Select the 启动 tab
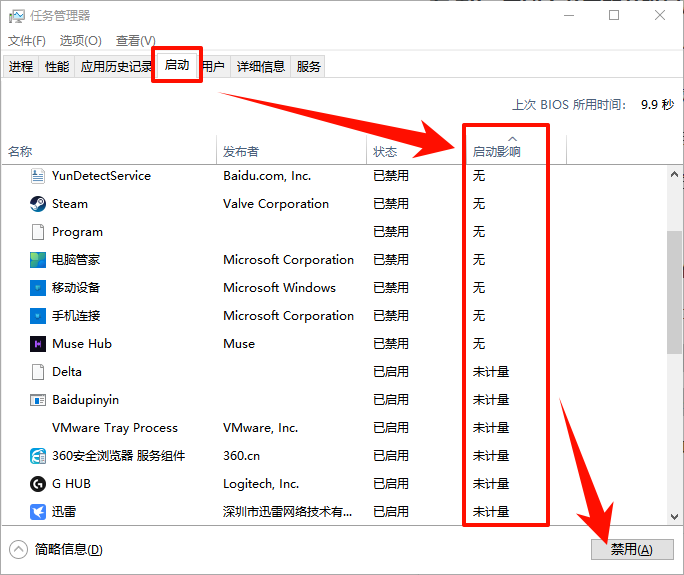The height and width of the screenshot is (575, 684). pos(177,65)
